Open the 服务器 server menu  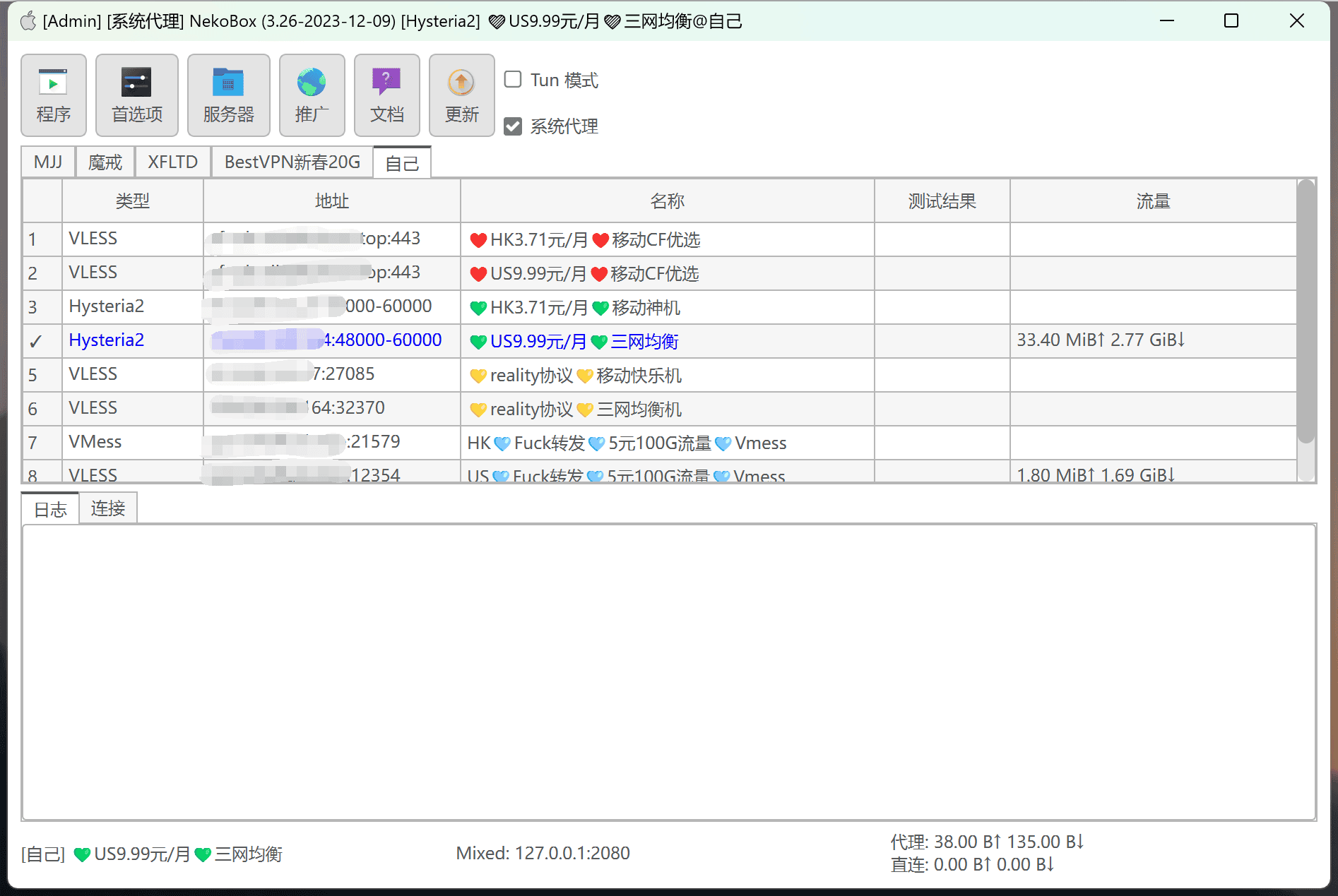click(x=229, y=95)
